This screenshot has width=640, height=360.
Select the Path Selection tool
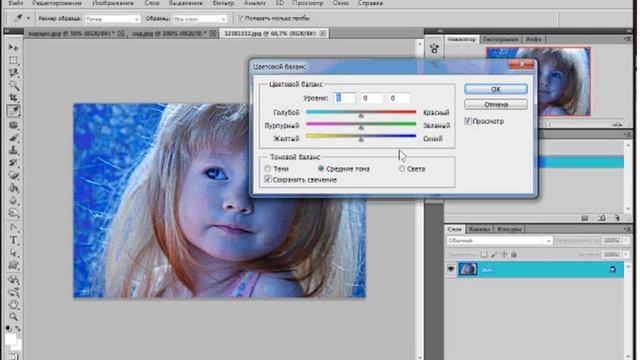(13, 253)
